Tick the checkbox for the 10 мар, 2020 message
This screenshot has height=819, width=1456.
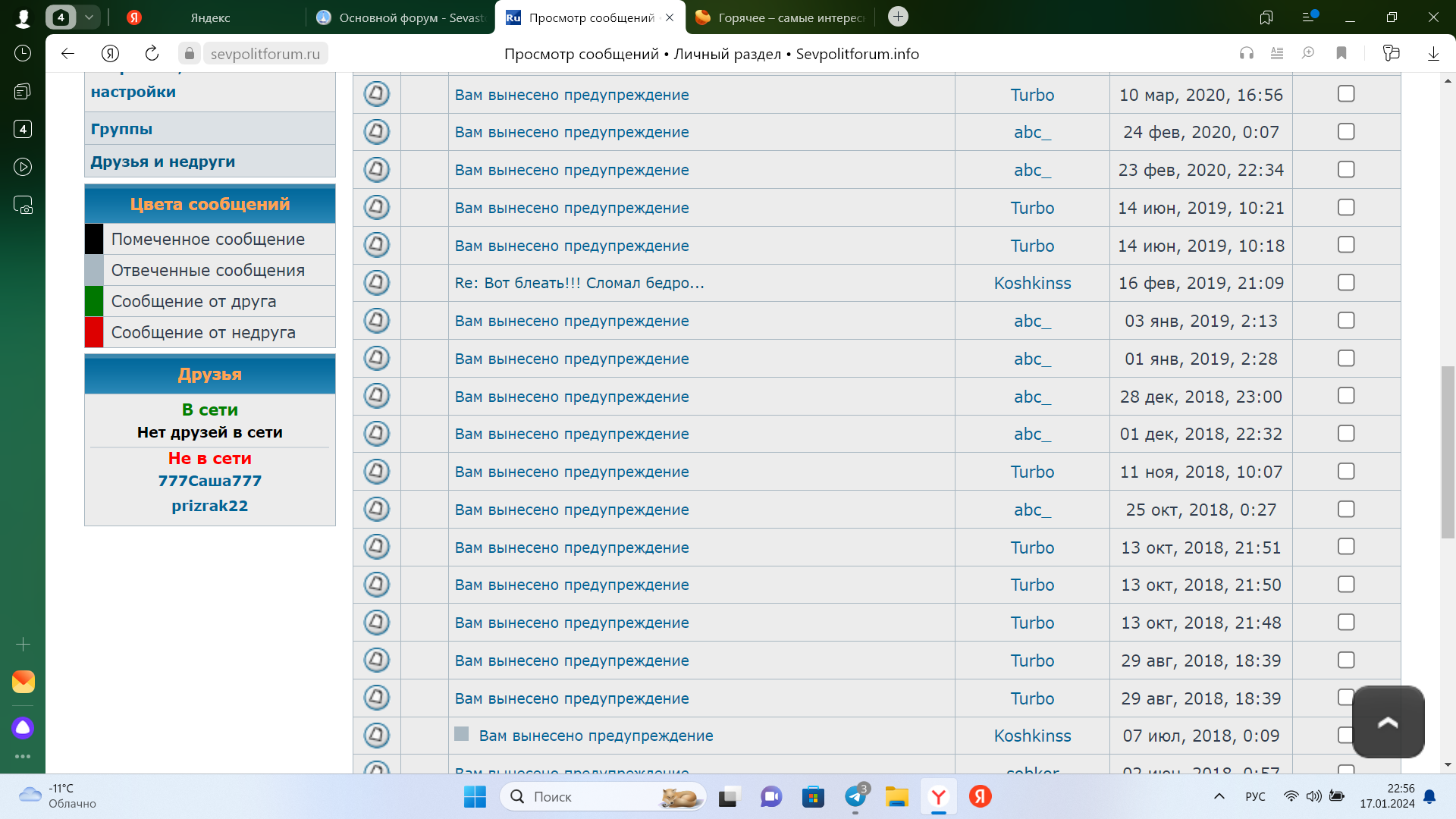[1346, 94]
